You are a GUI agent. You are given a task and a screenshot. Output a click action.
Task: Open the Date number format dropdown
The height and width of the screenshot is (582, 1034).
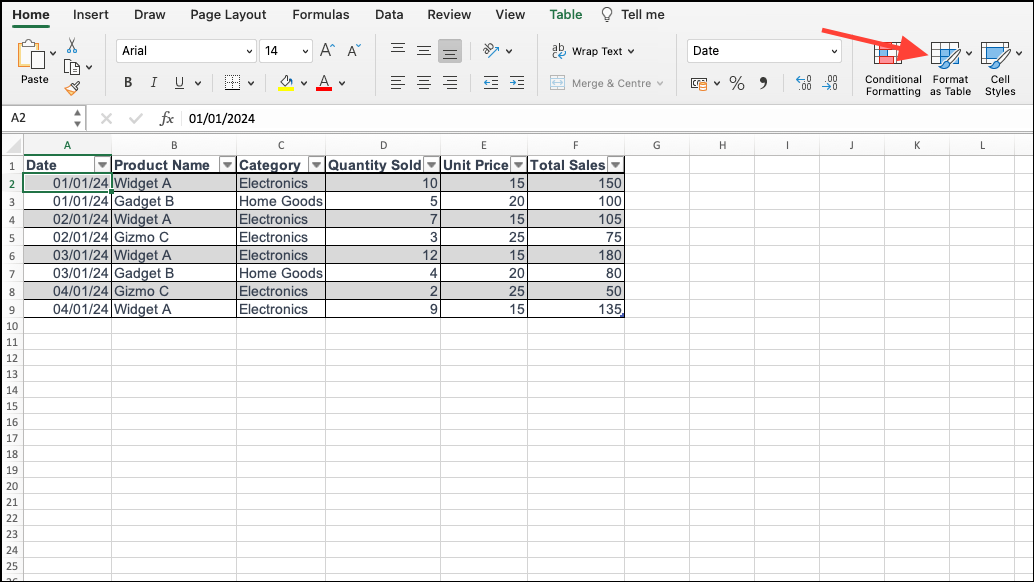[x=833, y=50]
